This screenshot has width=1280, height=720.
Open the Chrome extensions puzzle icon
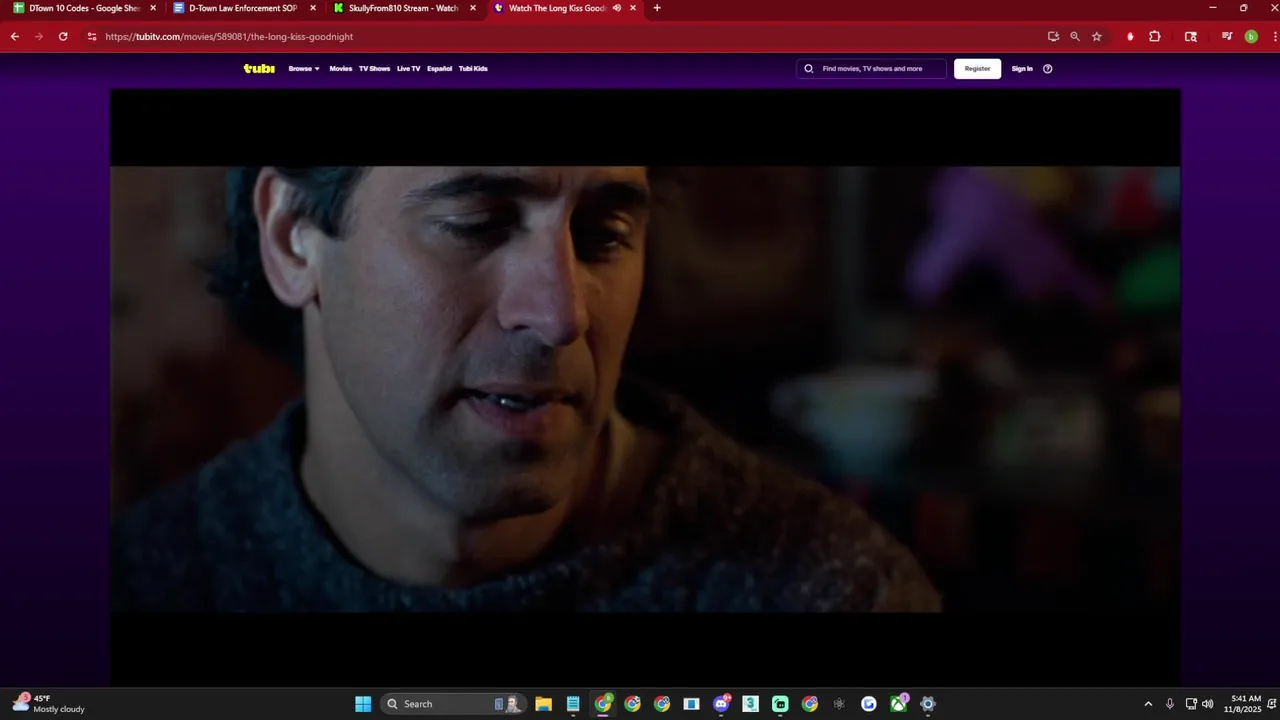tap(1155, 36)
